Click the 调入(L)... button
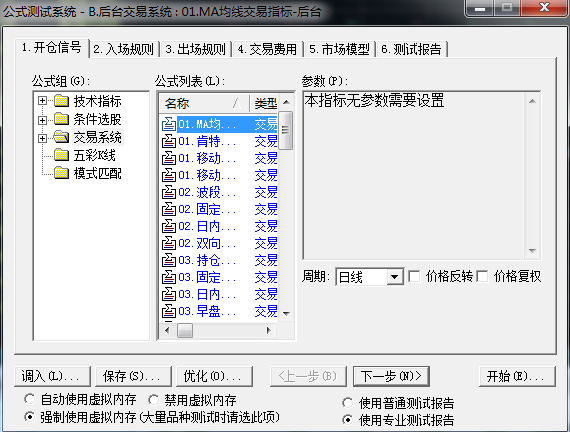Image resolution: width=570 pixels, height=432 pixels. pos(52,376)
